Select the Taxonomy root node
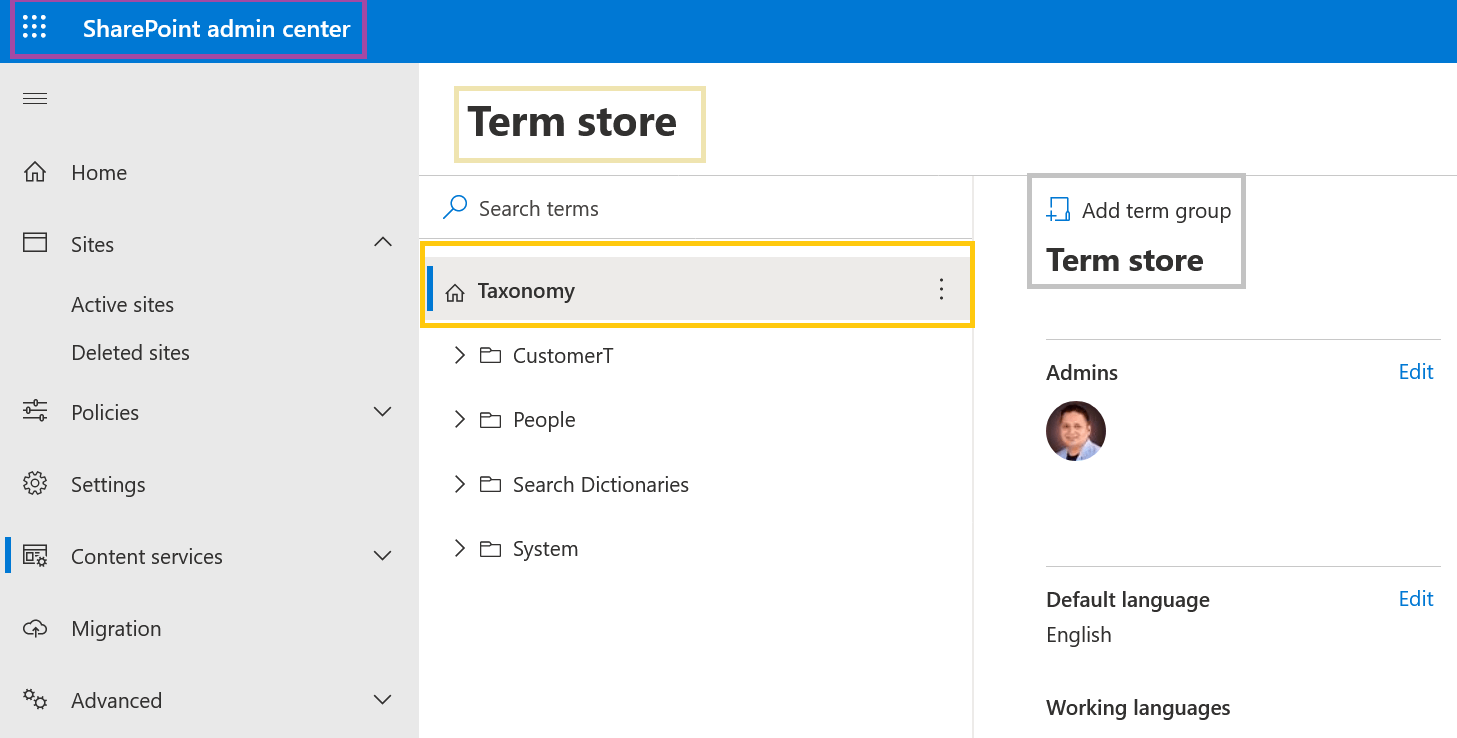The width and height of the screenshot is (1457, 738). (x=699, y=290)
